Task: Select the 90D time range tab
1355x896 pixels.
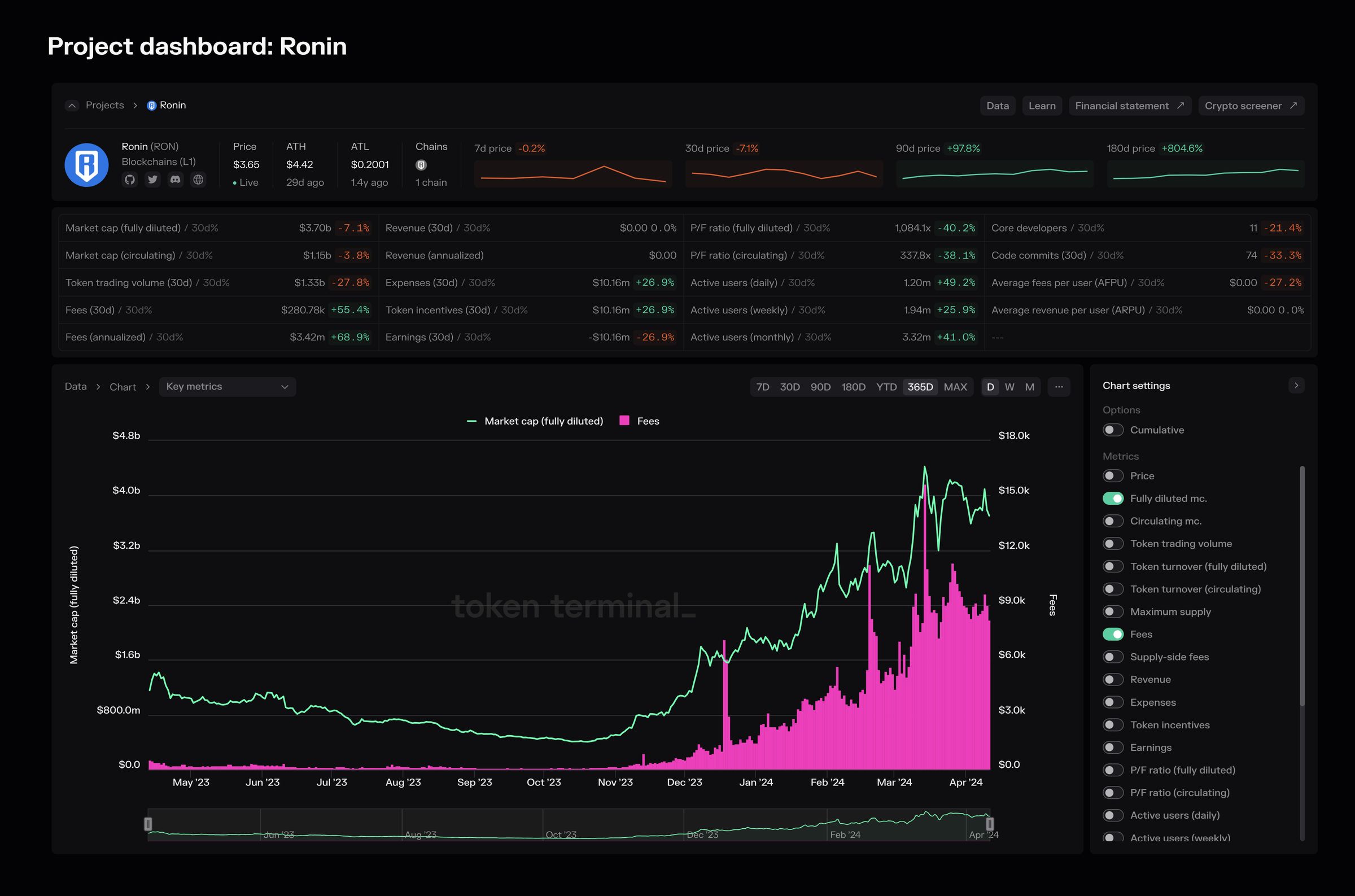Action: (820, 387)
